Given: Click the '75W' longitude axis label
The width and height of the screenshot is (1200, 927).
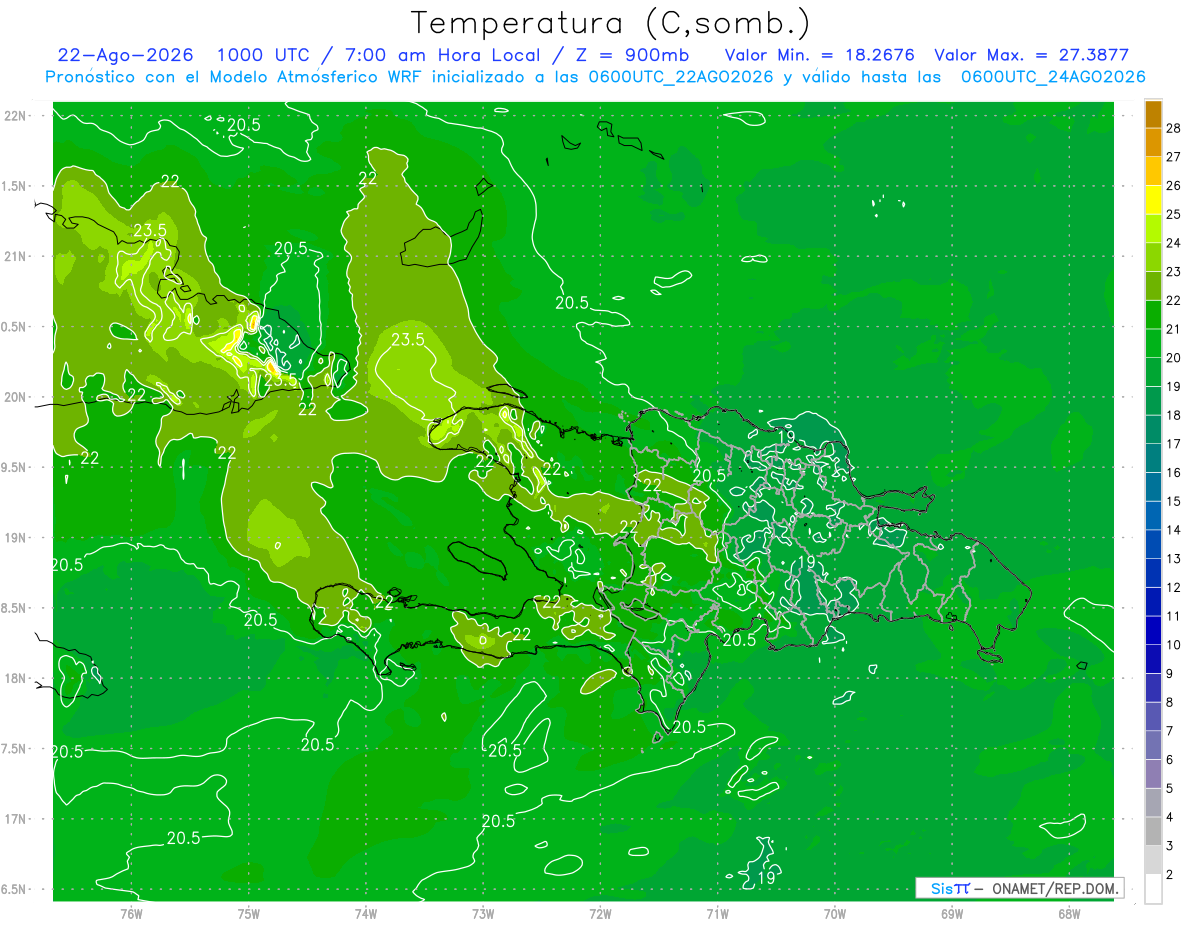Looking at the screenshot, I should 248,913.
